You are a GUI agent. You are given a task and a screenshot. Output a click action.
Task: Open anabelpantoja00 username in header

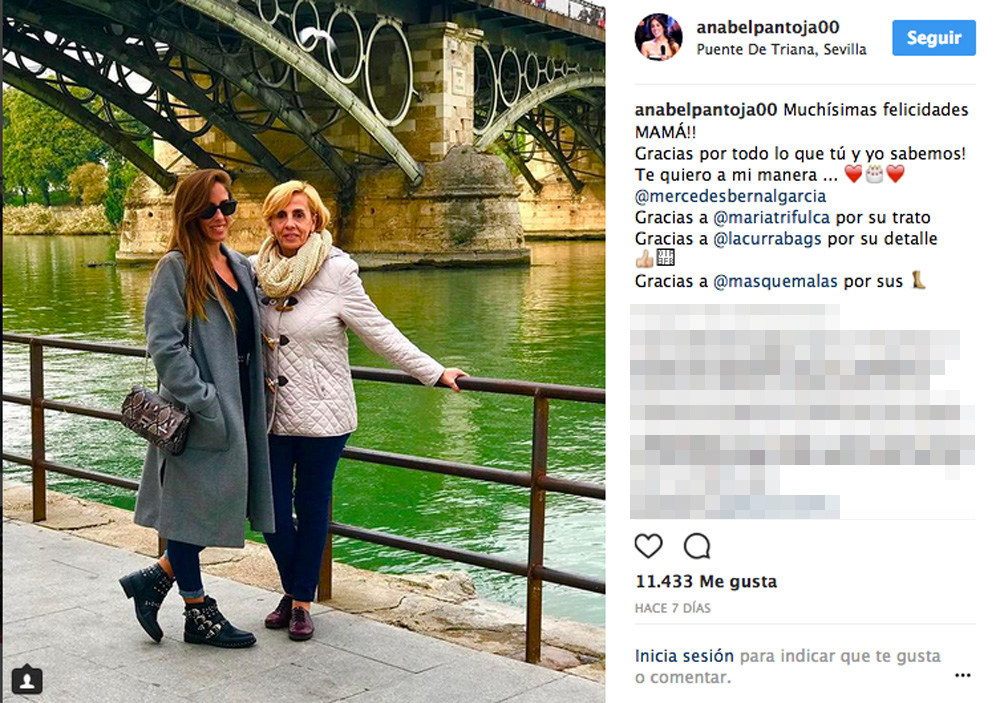768,27
